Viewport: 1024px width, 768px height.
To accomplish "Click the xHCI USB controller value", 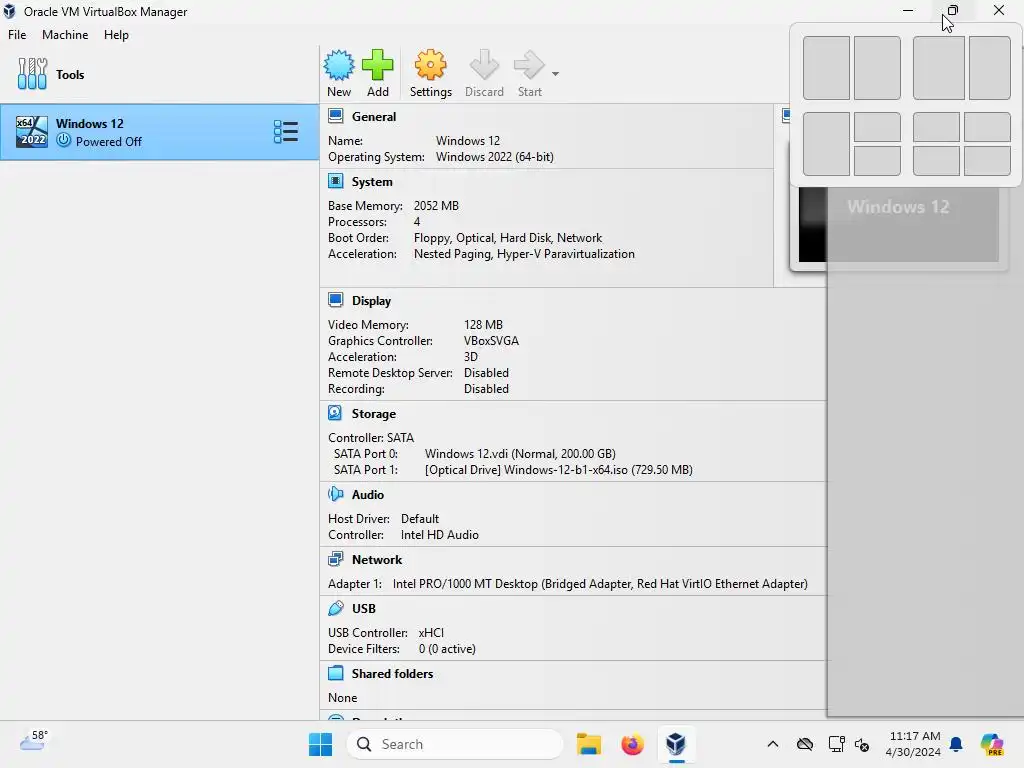I will (x=431, y=633).
